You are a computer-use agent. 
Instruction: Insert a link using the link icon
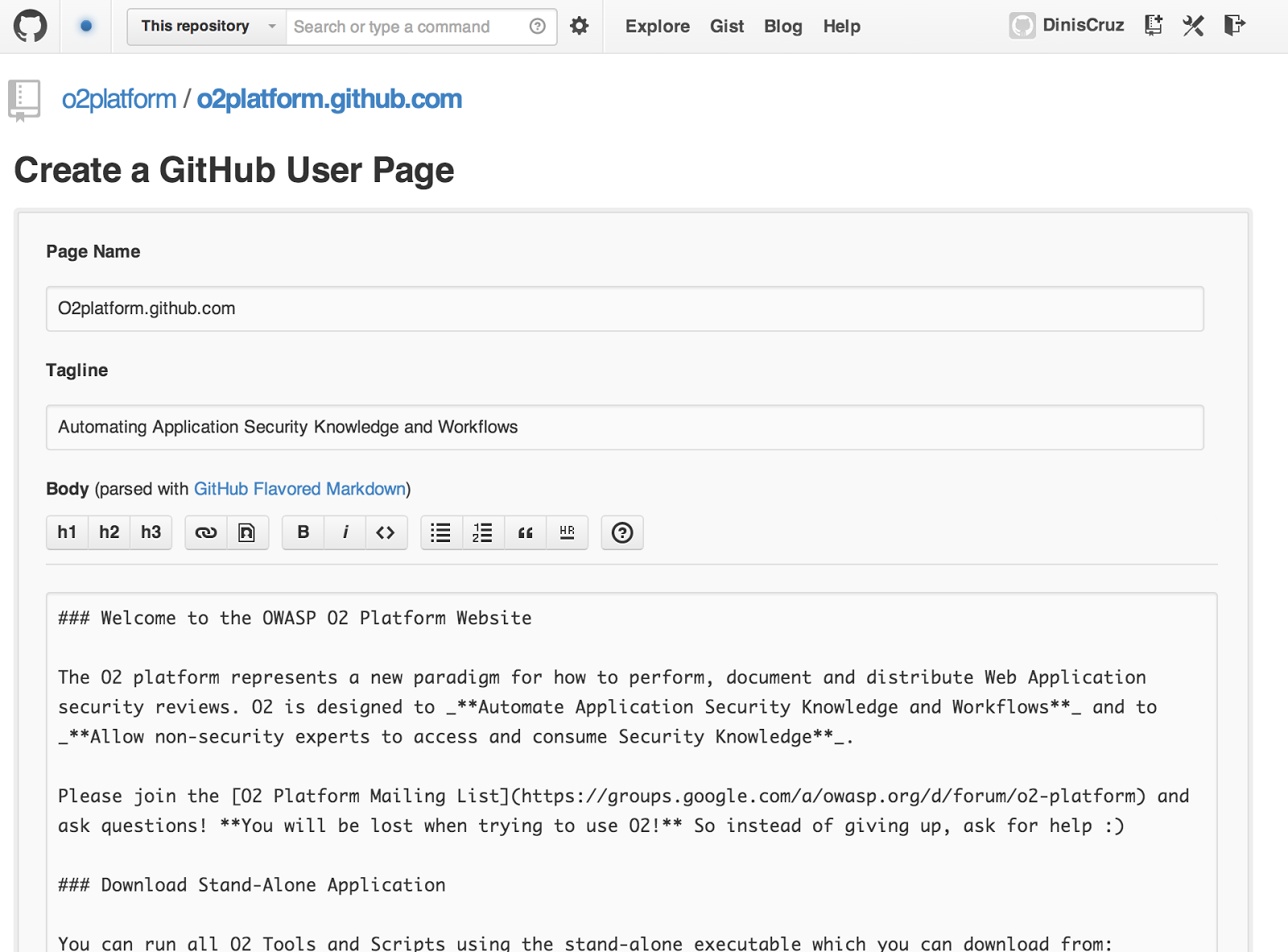pyautogui.click(x=206, y=532)
